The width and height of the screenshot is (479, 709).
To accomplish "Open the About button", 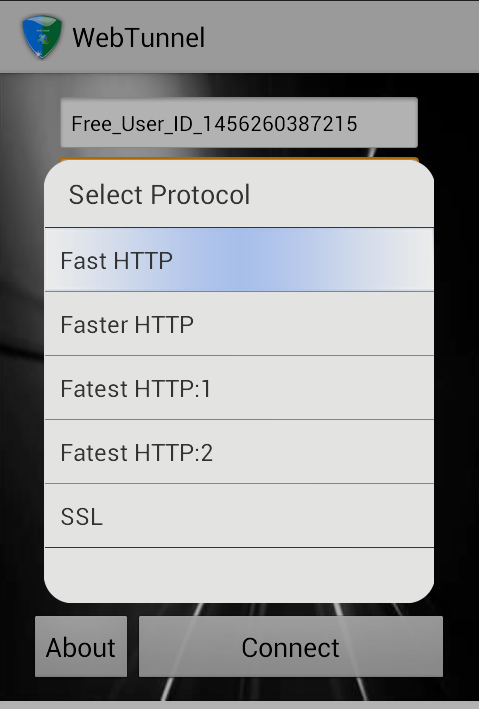I will pyautogui.click(x=81, y=647).
